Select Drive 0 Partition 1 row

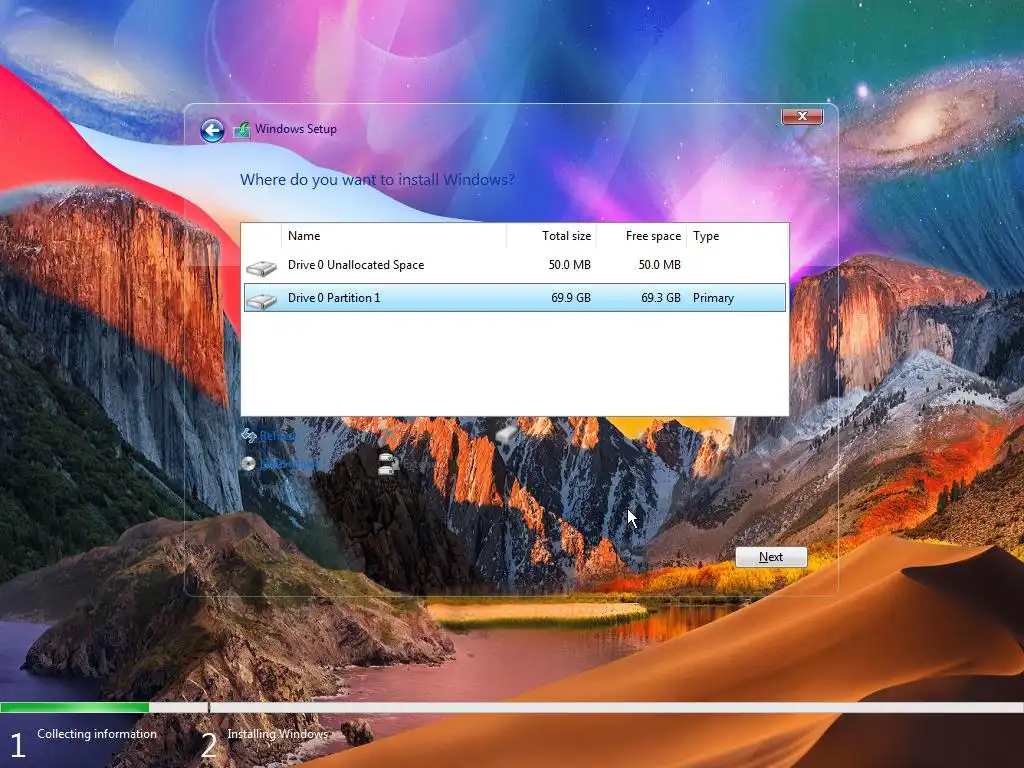click(515, 298)
